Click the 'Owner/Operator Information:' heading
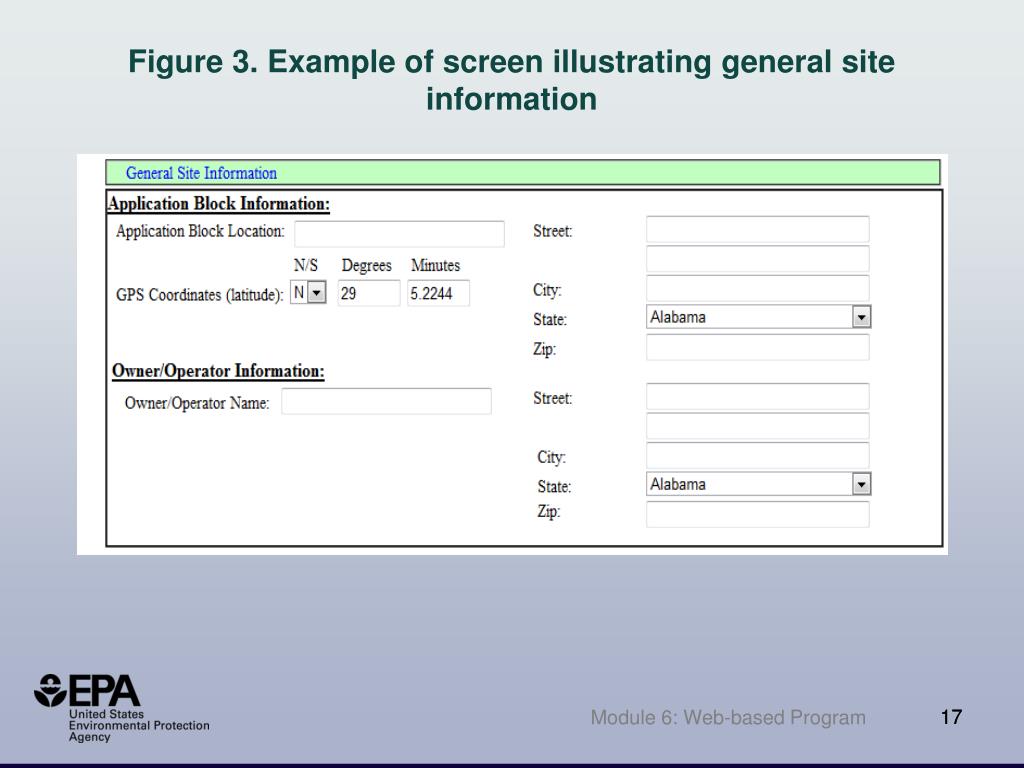 tap(218, 371)
